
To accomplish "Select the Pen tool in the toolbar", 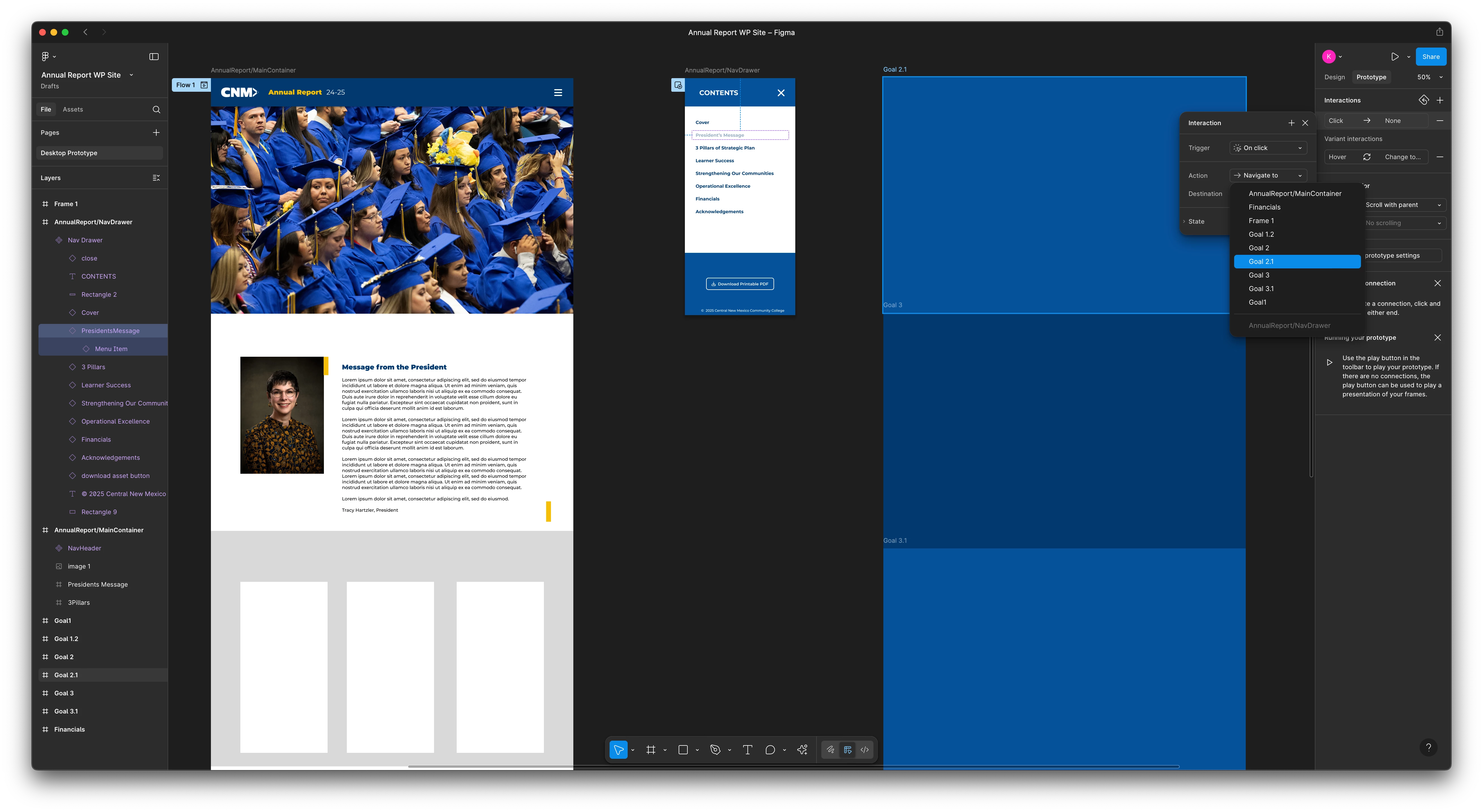I will [715, 750].
